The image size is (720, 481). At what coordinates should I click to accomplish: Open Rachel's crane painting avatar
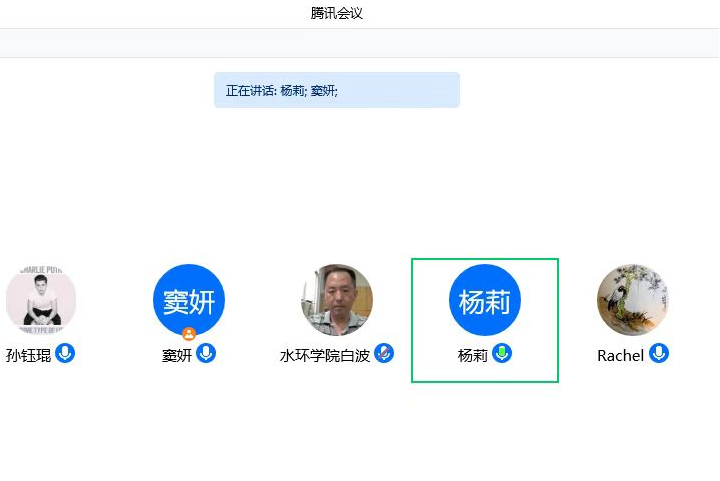coord(633,299)
